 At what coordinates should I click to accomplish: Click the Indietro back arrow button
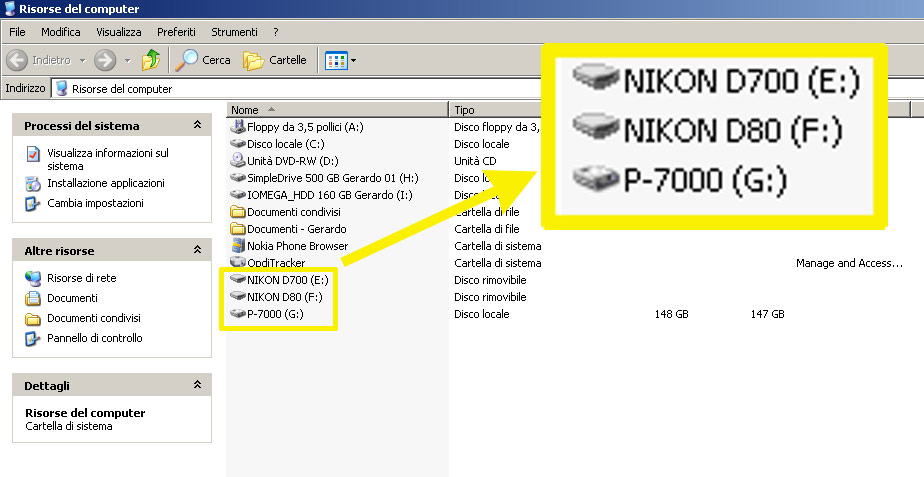pos(17,60)
